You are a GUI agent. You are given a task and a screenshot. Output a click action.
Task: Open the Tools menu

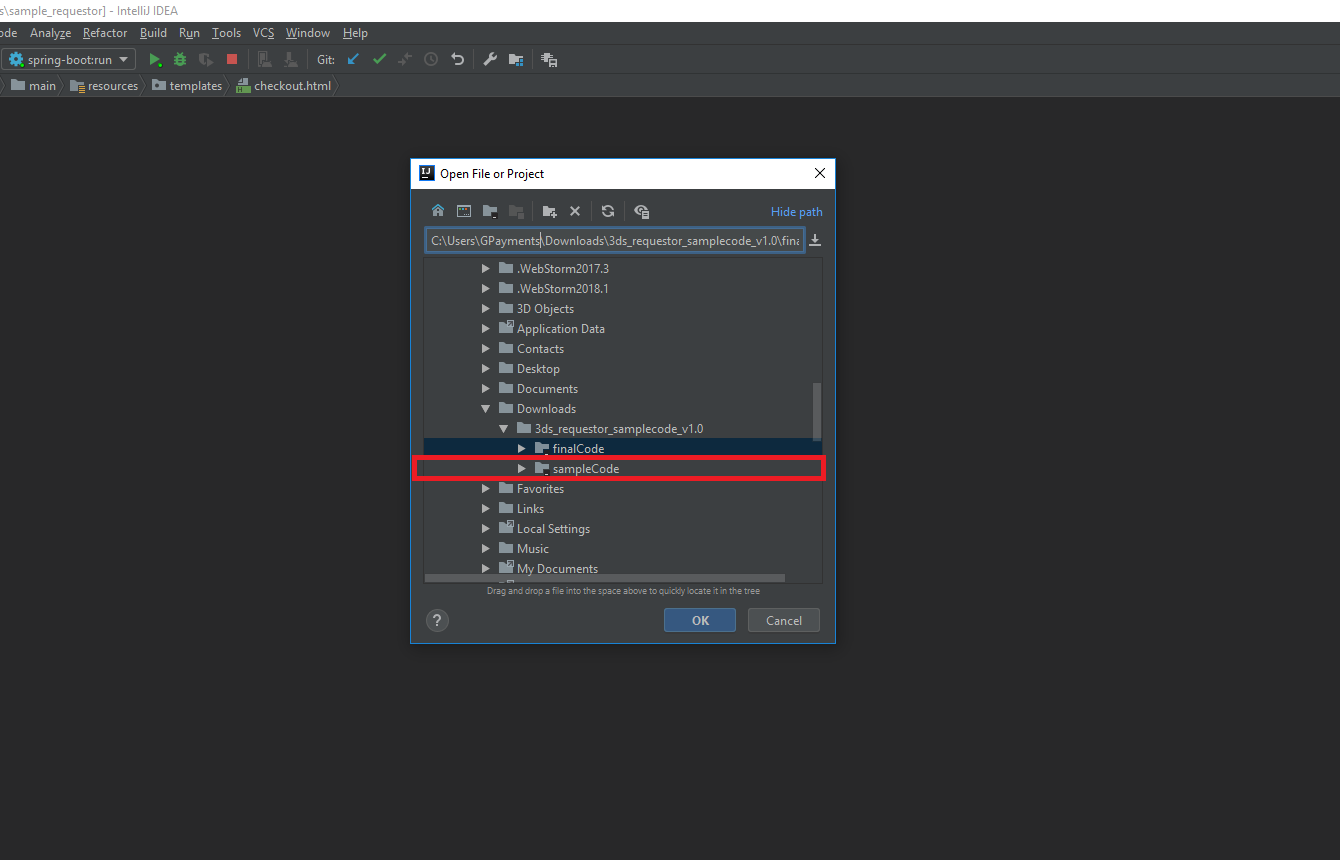tap(226, 33)
